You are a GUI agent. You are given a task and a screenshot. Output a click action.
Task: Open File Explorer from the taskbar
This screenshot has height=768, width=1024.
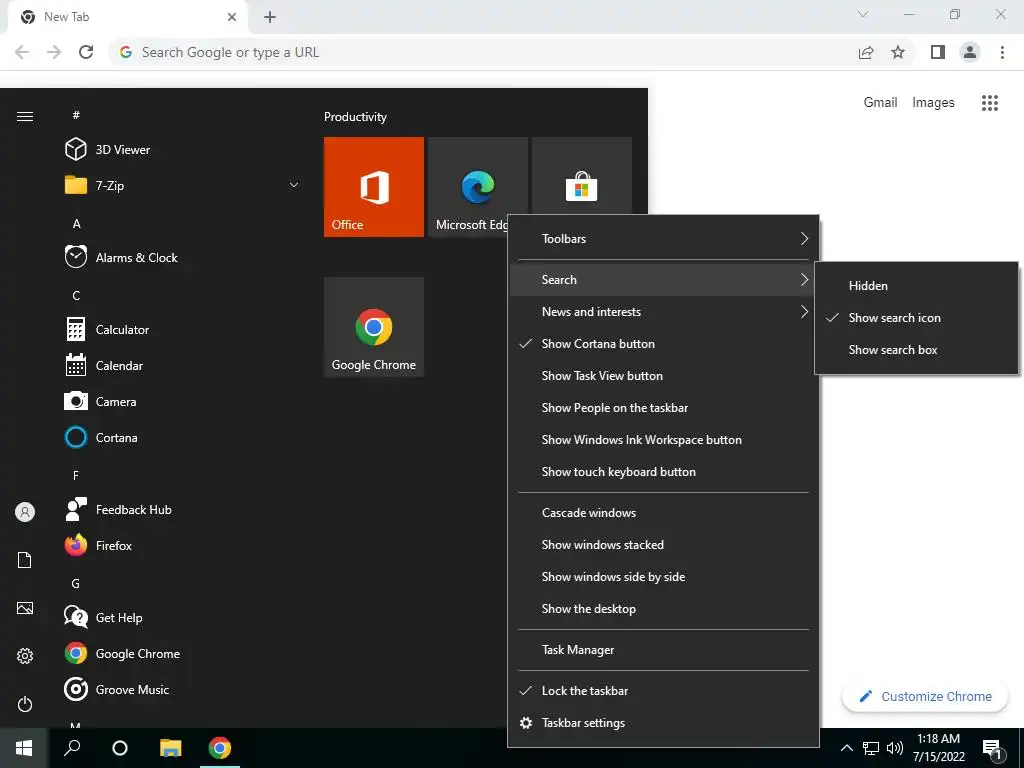click(170, 748)
